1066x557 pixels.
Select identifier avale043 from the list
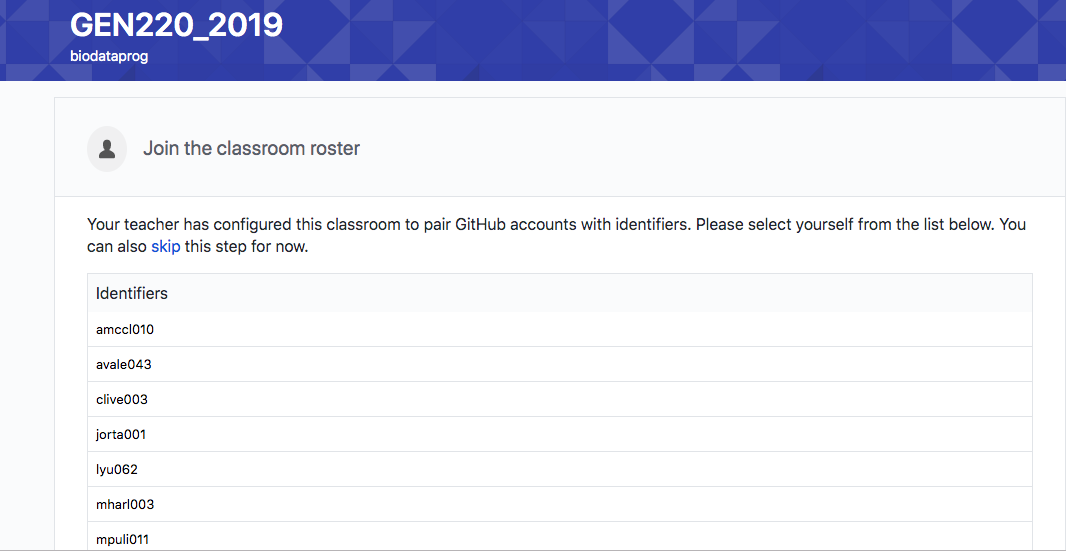124,364
